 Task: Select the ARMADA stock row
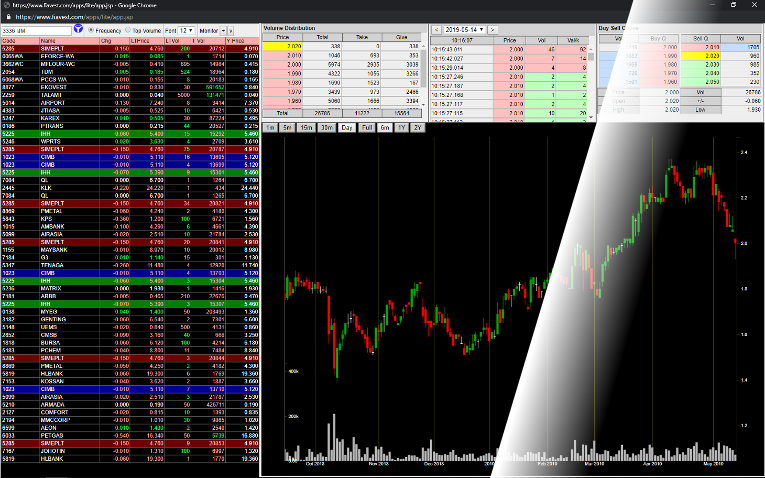point(130,405)
